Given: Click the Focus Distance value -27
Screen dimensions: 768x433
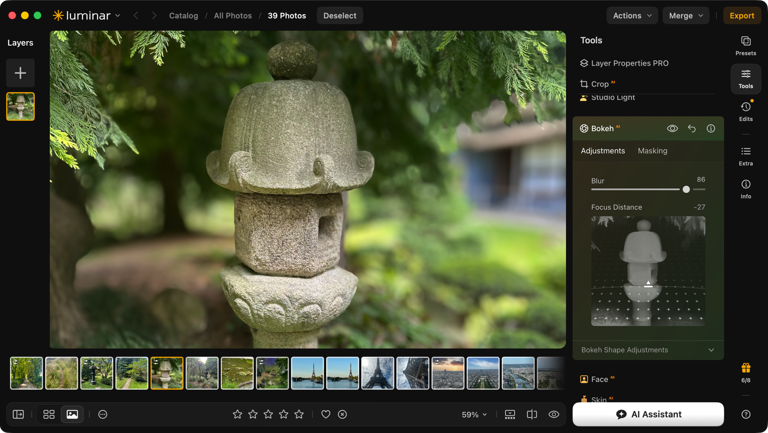Looking at the screenshot, I should [699, 207].
